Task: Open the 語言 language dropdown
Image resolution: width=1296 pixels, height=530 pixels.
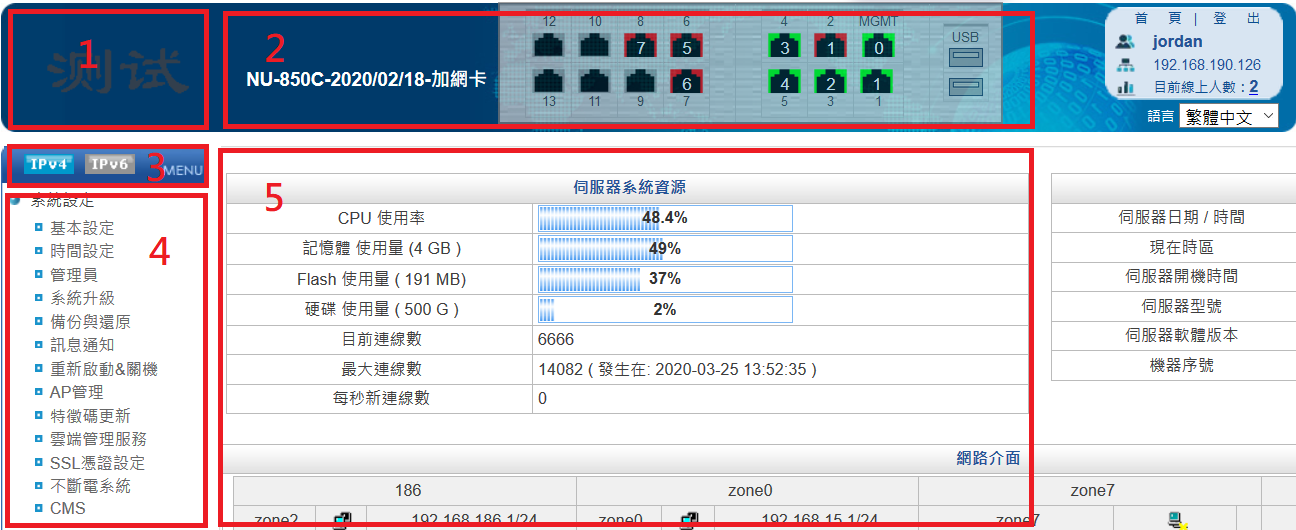Action: point(1228,116)
